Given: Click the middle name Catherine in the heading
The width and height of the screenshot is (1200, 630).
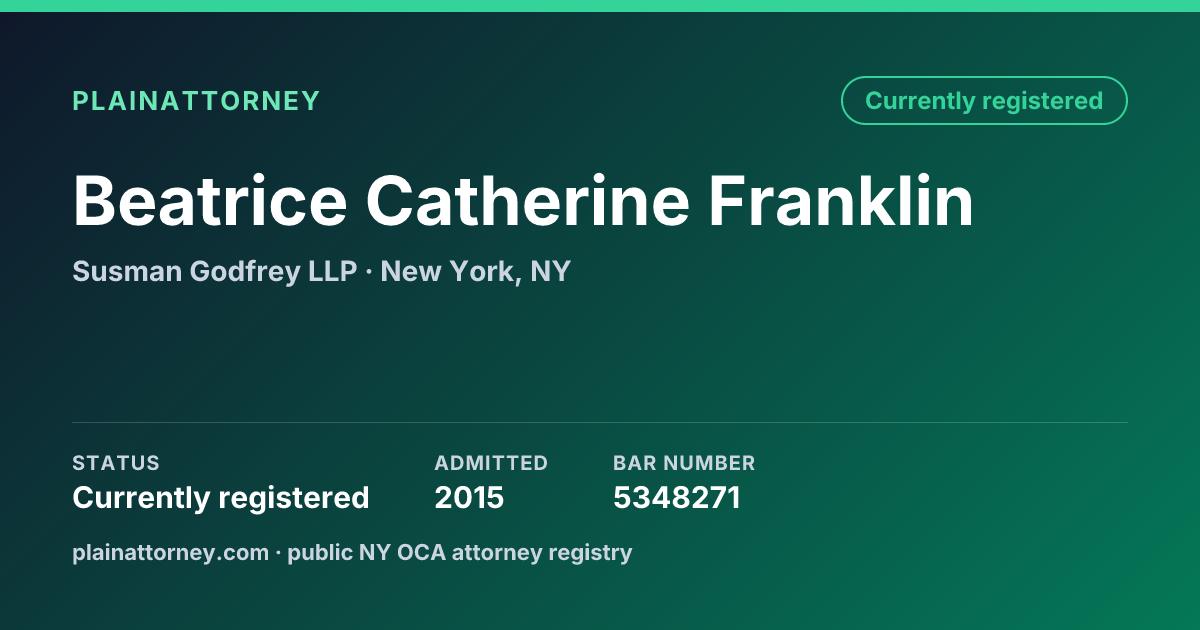Looking at the screenshot, I should [x=528, y=200].
